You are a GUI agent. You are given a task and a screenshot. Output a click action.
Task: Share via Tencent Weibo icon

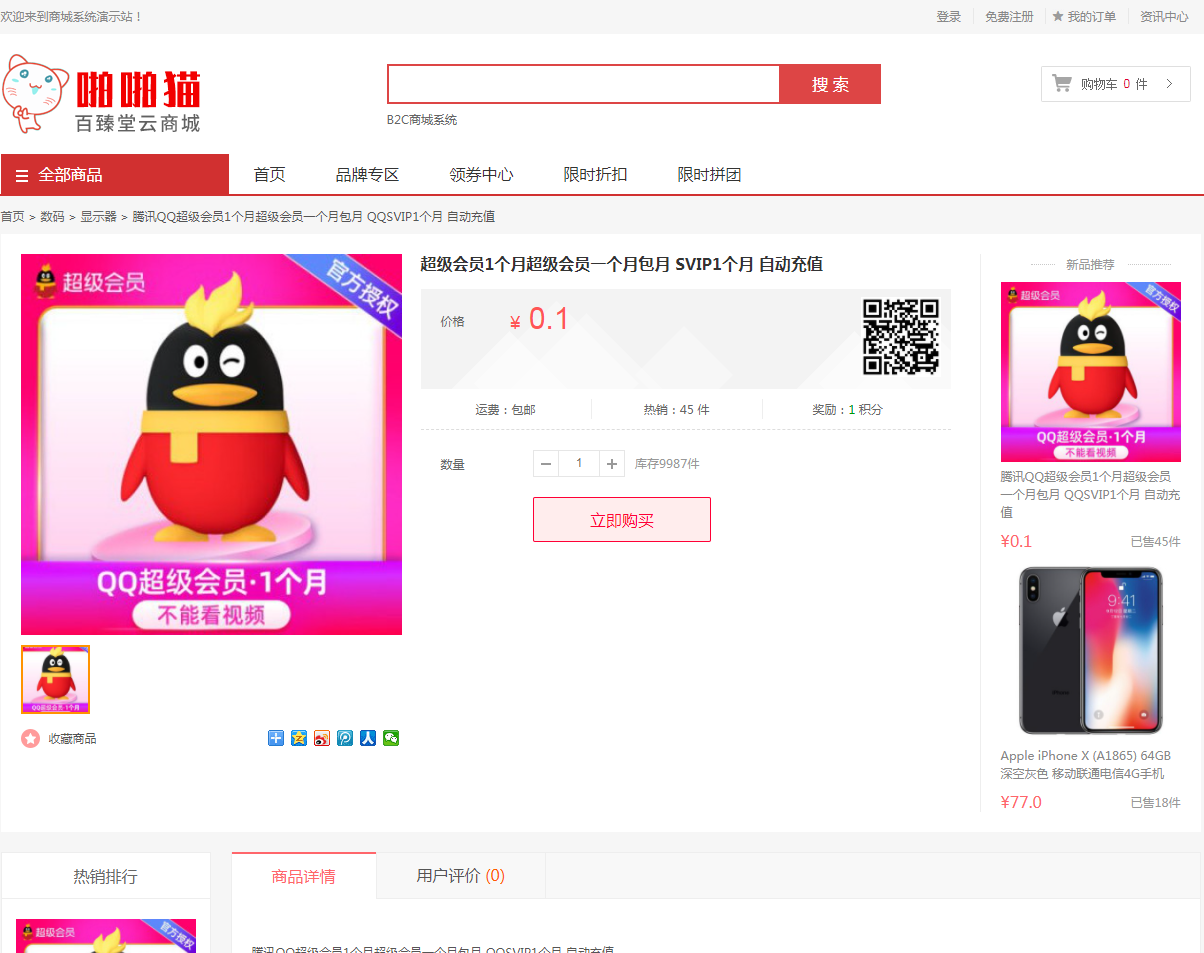(x=345, y=738)
